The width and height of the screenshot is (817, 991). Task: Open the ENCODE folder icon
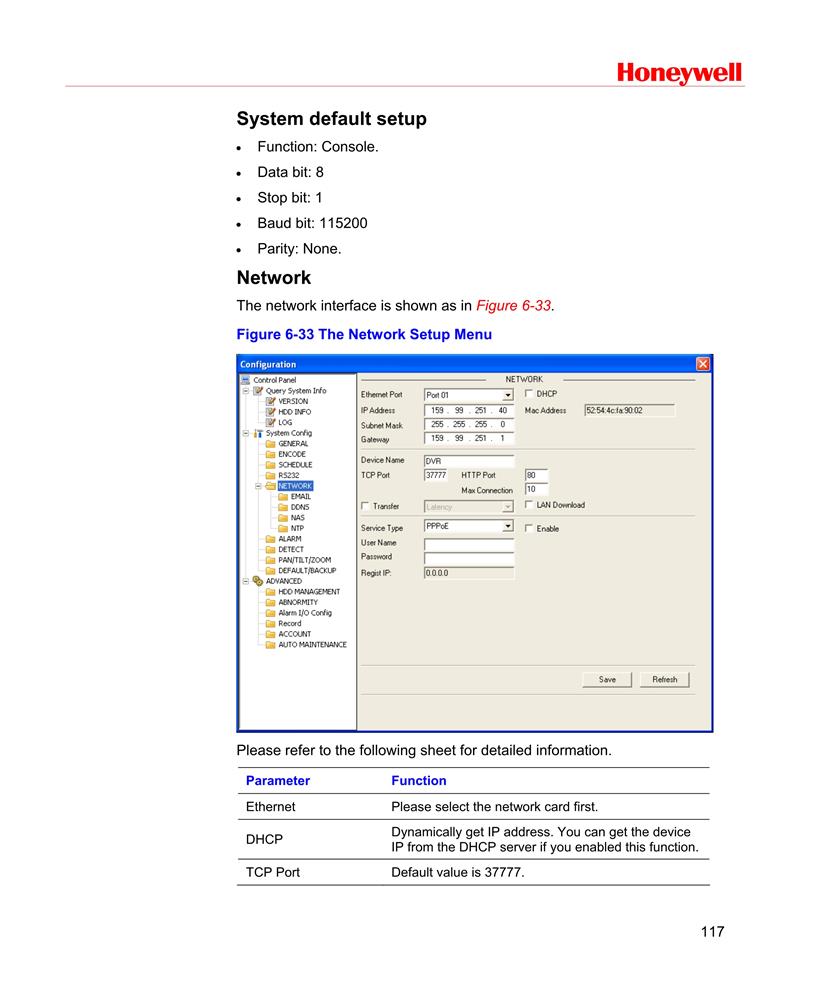pos(270,454)
